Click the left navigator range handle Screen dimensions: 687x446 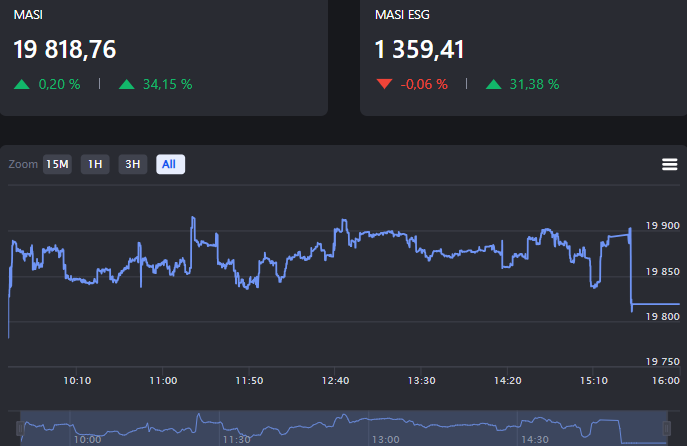[x=19, y=428]
